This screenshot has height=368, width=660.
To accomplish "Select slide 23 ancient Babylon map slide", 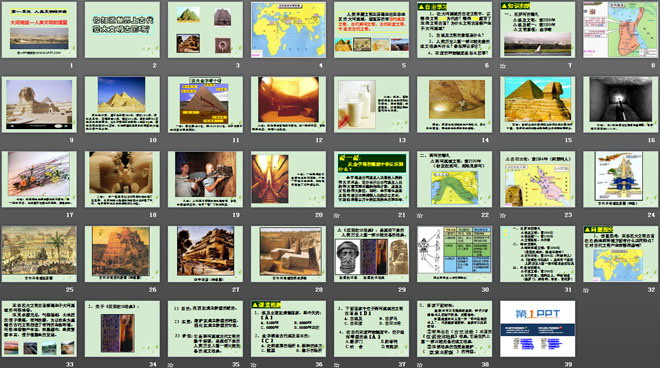I will pos(538,179).
